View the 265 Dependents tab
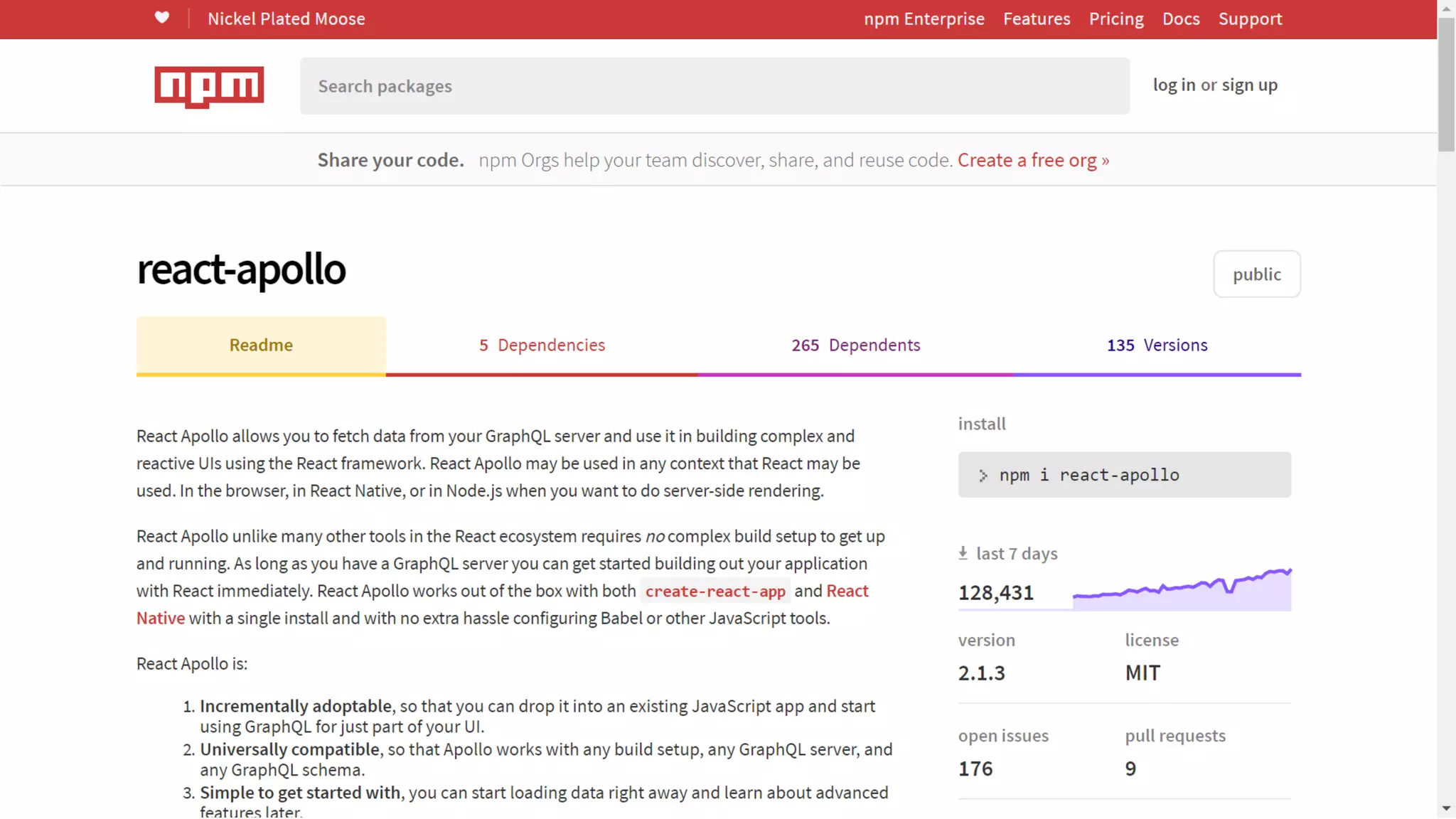Image resolution: width=1456 pixels, height=819 pixels. pos(855,345)
